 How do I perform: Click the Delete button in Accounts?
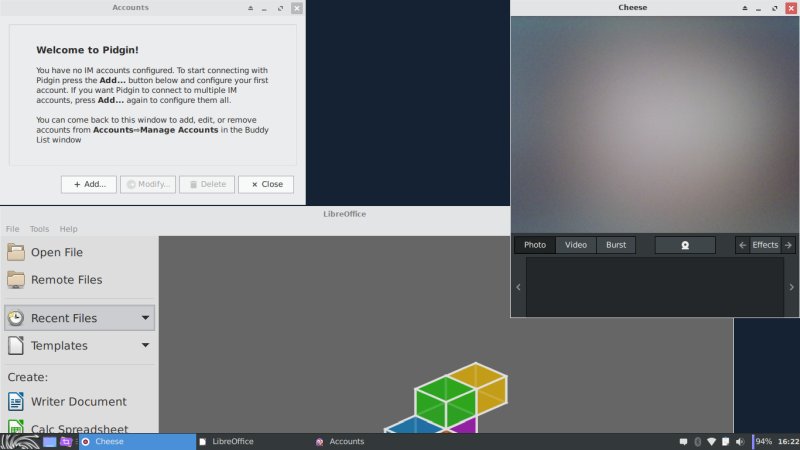coord(207,184)
